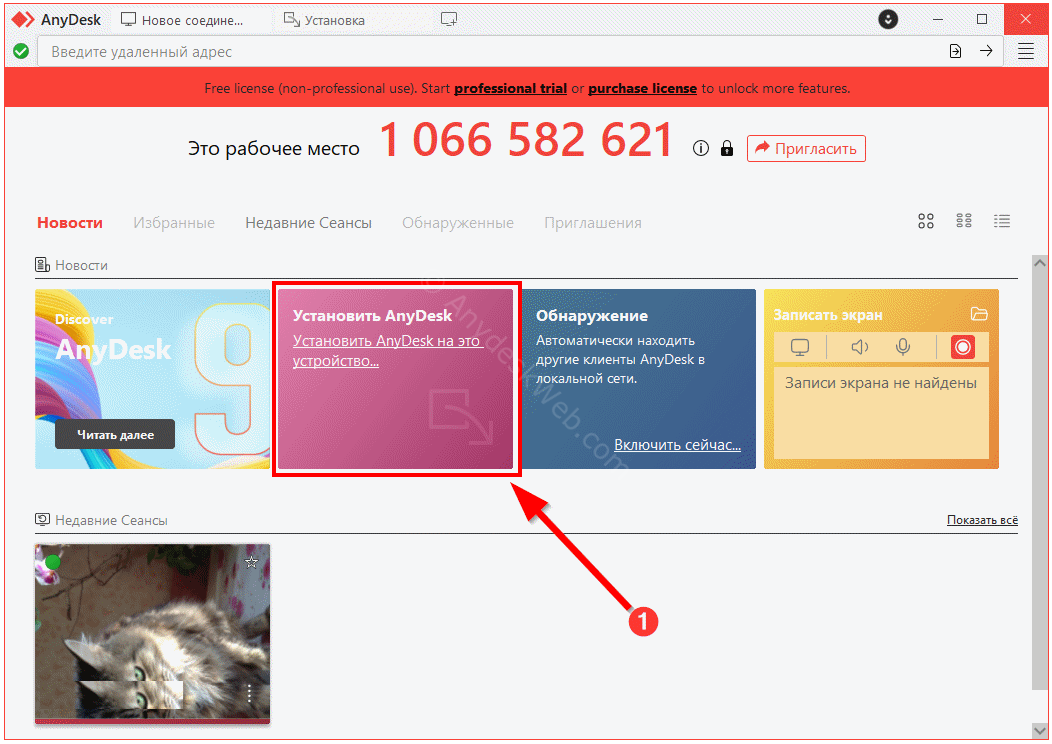The width and height of the screenshot is (1052, 744).
Task: Switch to large tiles view
Action: click(926, 221)
